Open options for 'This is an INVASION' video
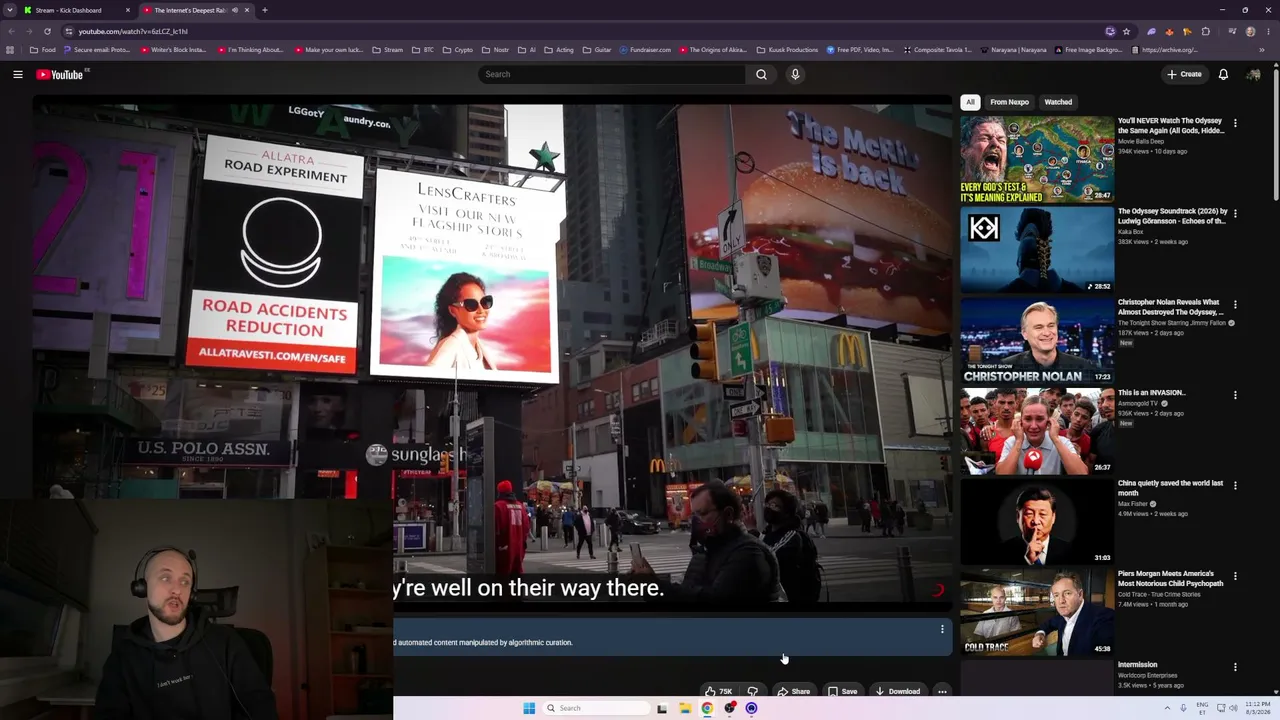1280x720 pixels. click(x=1235, y=395)
